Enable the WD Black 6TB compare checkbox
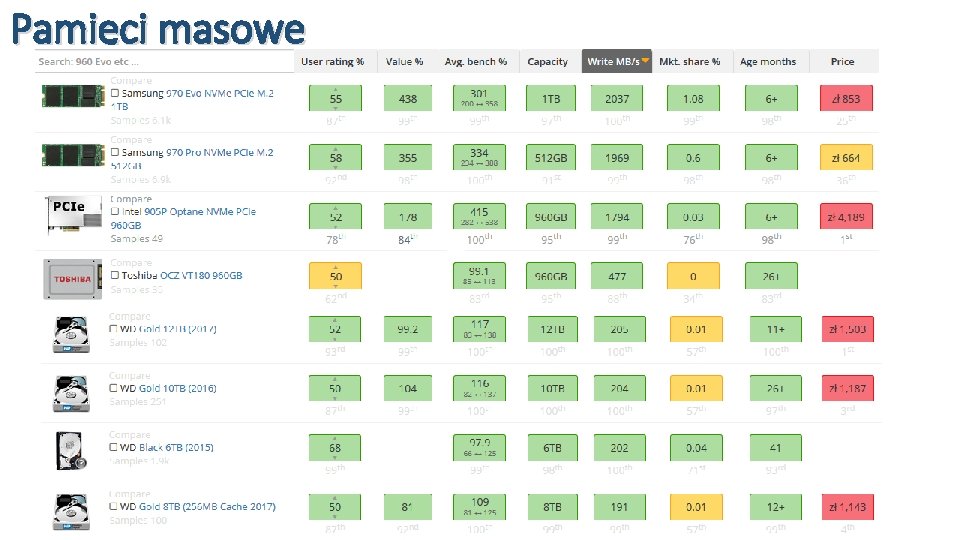 (x=113, y=447)
